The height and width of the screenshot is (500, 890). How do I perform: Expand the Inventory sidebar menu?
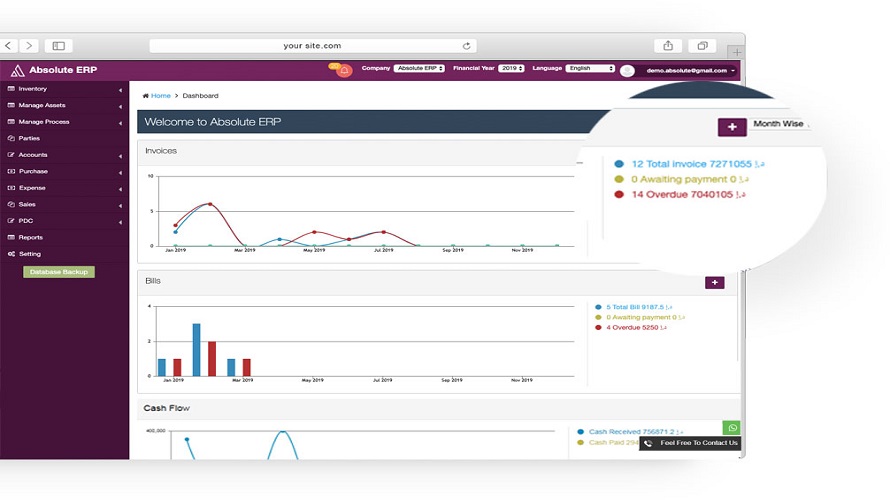click(x=33, y=89)
